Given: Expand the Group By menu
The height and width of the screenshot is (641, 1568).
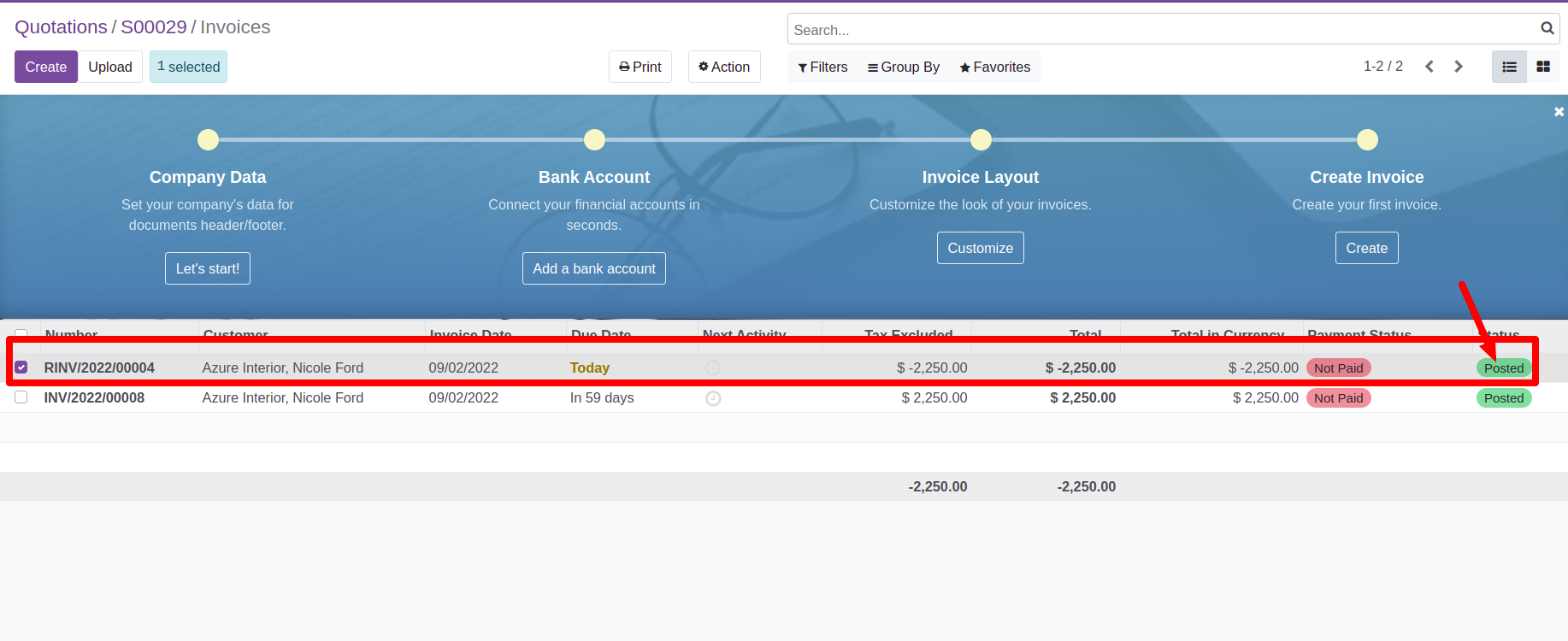Looking at the screenshot, I should [x=903, y=67].
